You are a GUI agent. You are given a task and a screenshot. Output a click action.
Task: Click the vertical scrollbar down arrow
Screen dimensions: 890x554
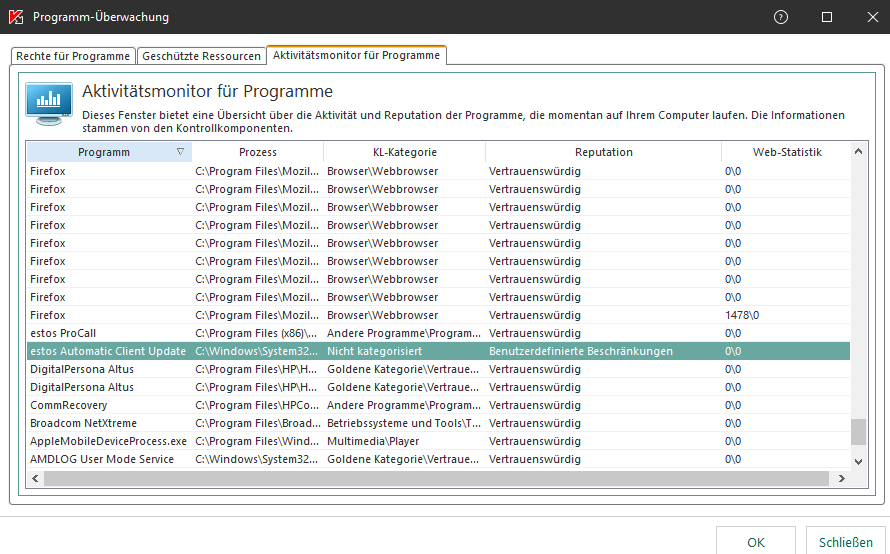859,461
